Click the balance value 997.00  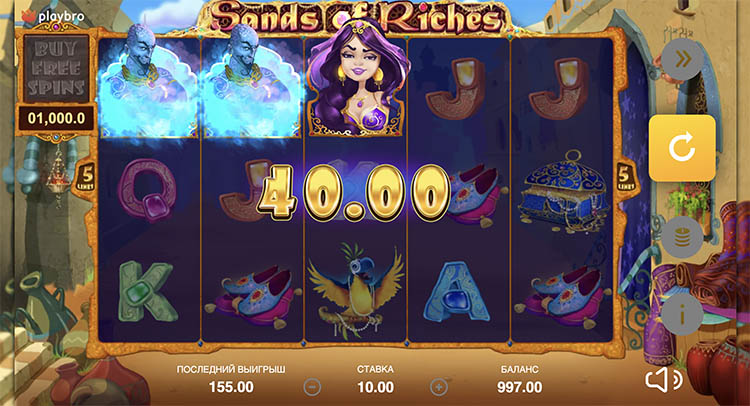[519, 387]
